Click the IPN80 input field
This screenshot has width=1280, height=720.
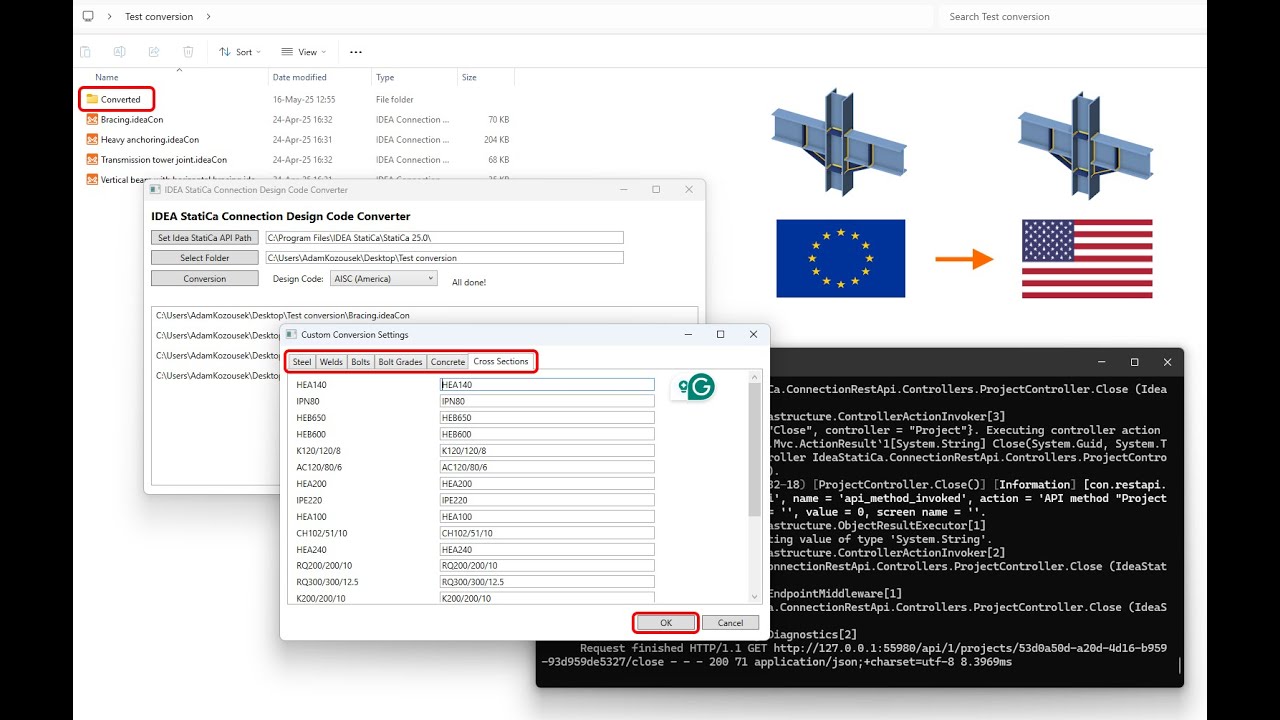tap(547, 401)
